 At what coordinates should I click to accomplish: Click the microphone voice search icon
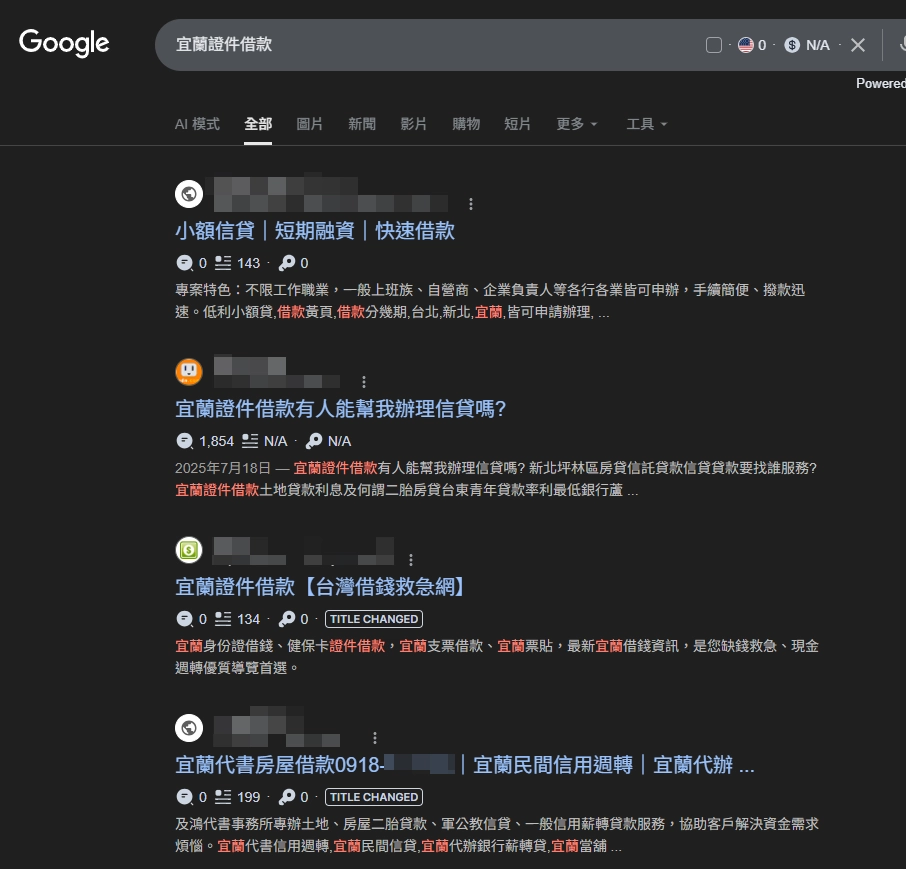[903, 44]
